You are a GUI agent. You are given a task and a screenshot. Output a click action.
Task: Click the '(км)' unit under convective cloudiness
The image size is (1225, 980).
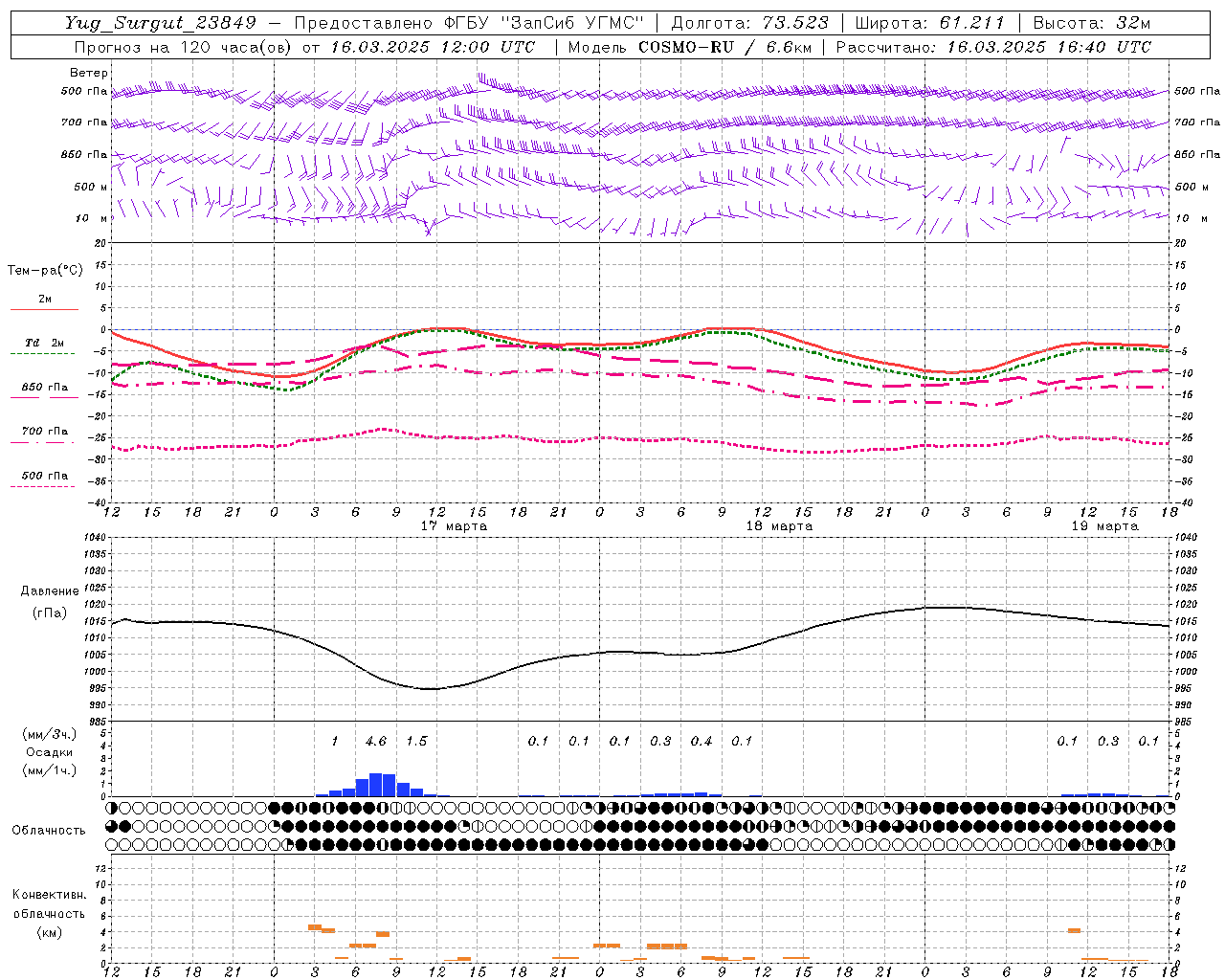(49, 932)
